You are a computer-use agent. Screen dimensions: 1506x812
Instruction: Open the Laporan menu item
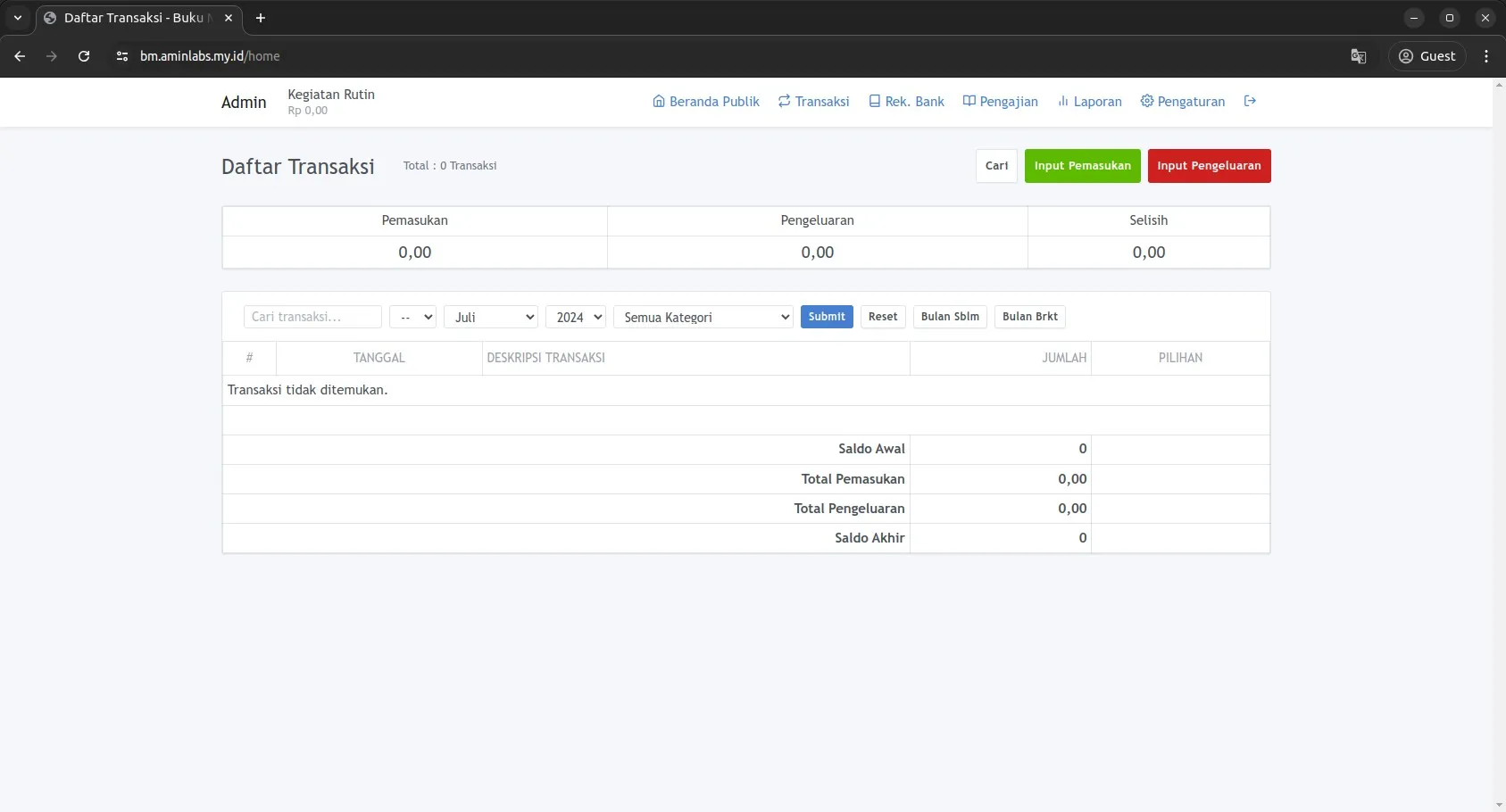(x=1089, y=102)
